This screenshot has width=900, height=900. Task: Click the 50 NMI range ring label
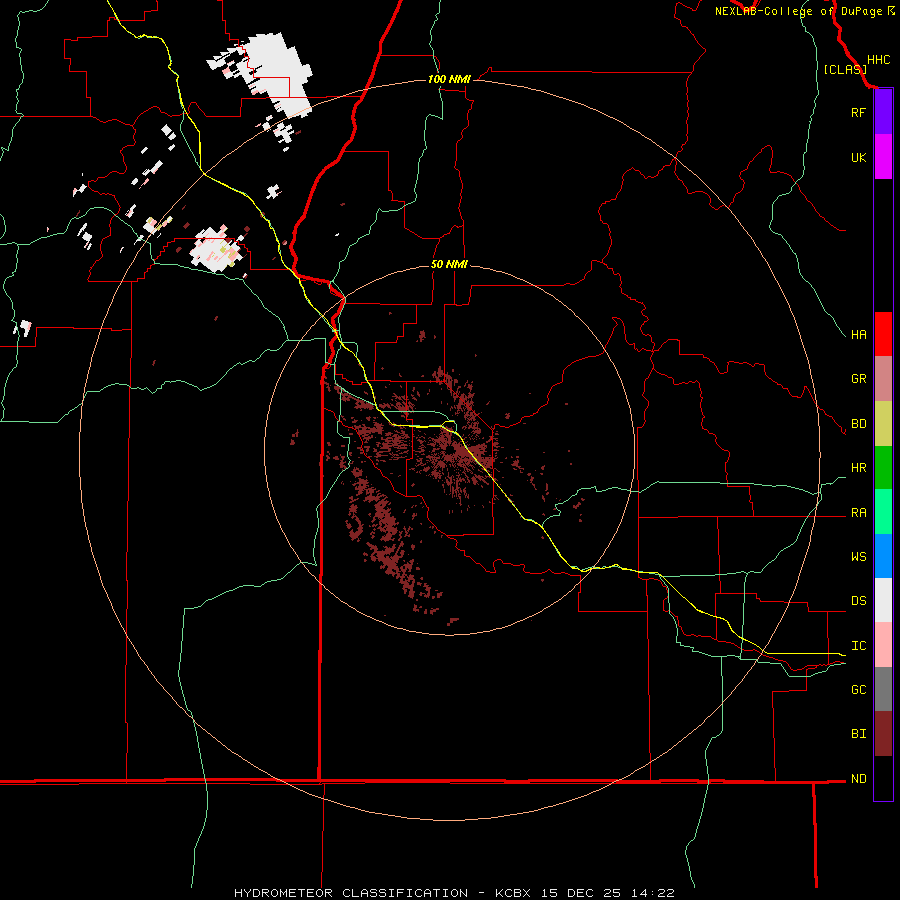(449, 265)
